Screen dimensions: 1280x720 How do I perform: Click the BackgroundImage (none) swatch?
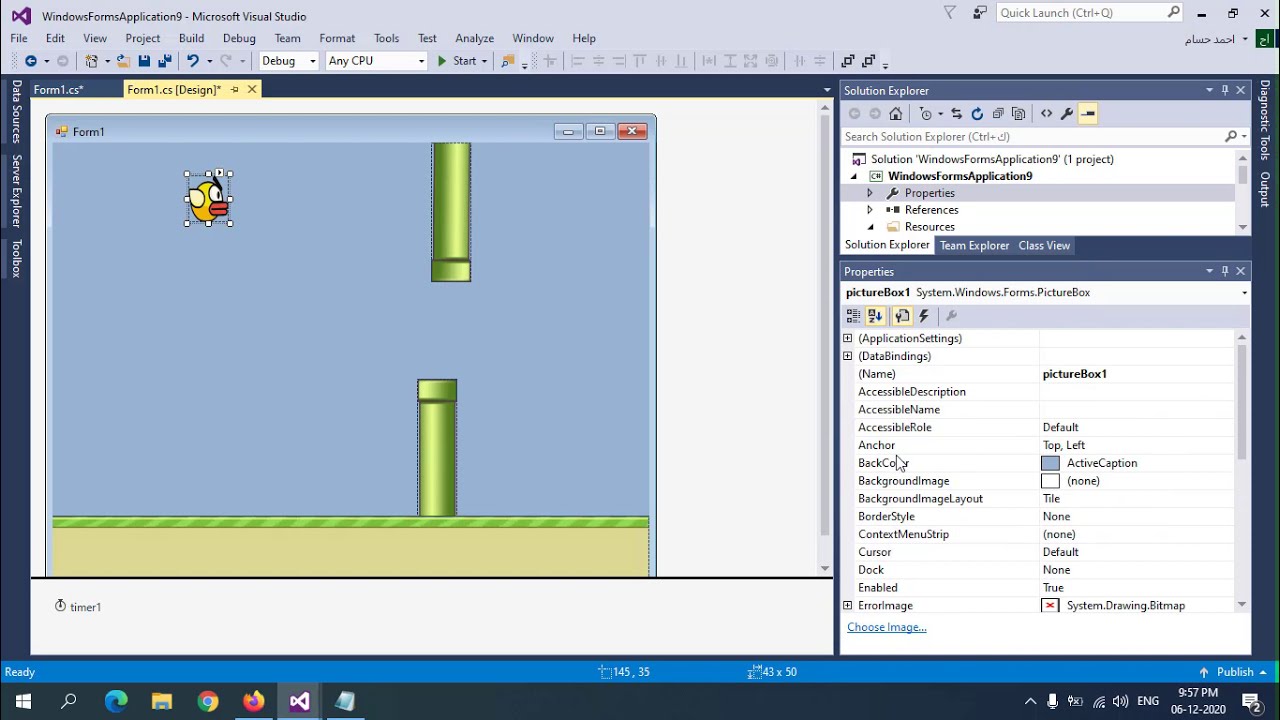(x=1050, y=481)
